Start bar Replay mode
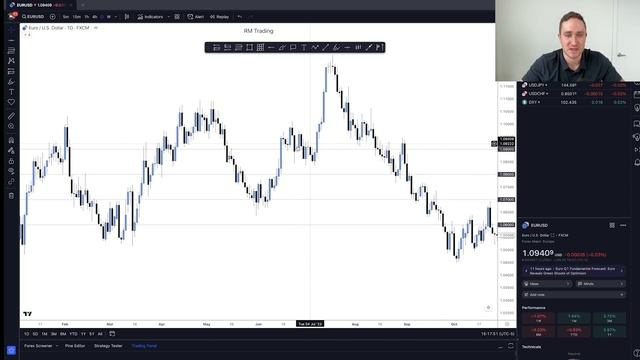The height and width of the screenshot is (360, 640). [220, 17]
